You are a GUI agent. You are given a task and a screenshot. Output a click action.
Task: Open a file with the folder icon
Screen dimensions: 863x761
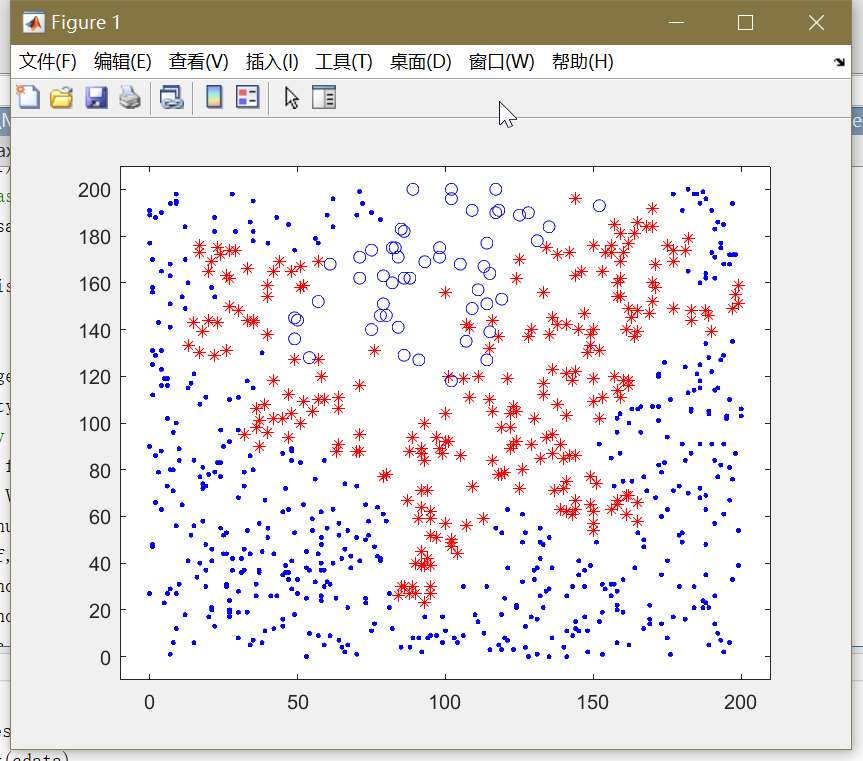[x=62, y=97]
